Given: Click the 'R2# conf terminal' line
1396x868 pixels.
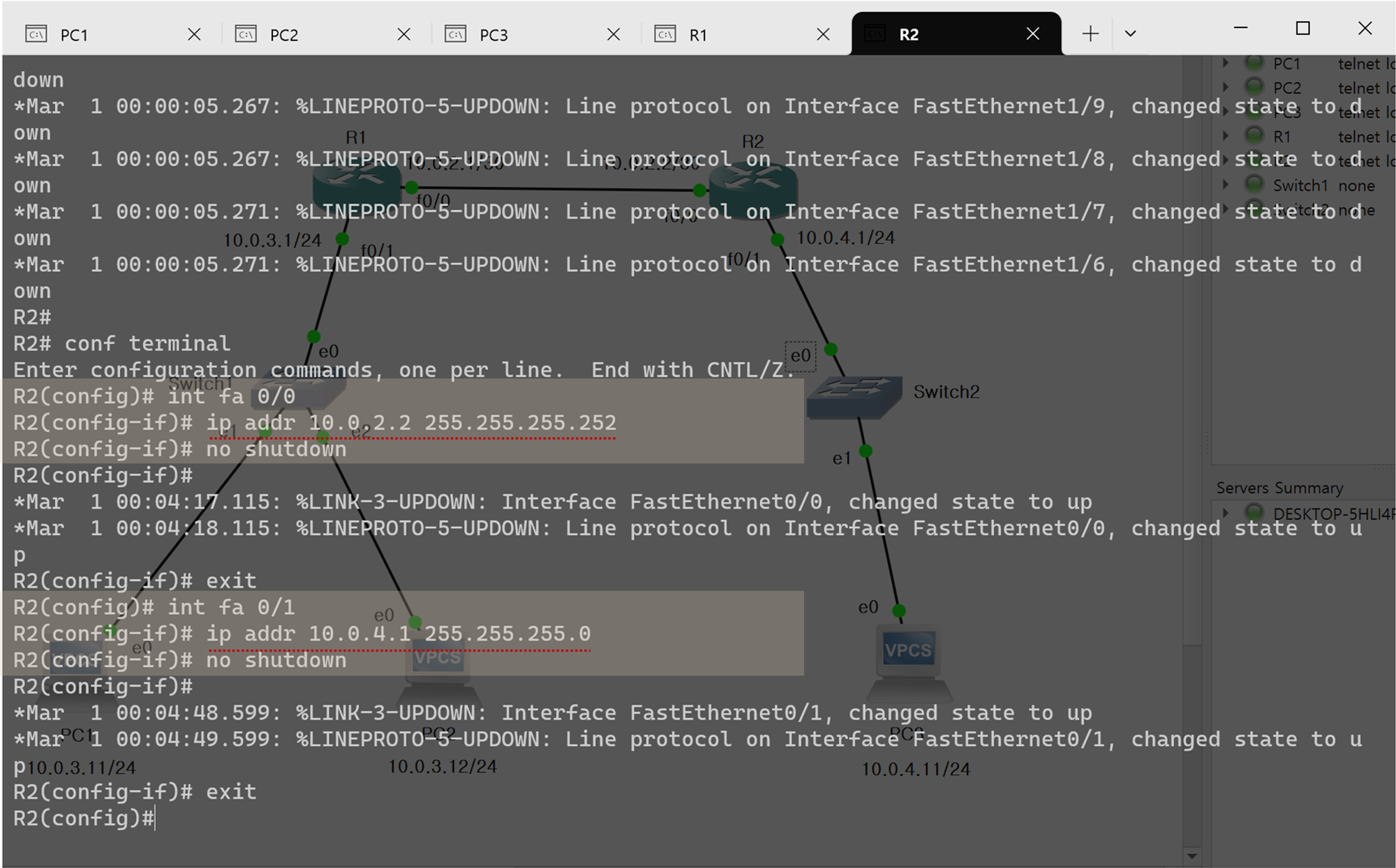Looking at the screenshot, I should [121, 343].
